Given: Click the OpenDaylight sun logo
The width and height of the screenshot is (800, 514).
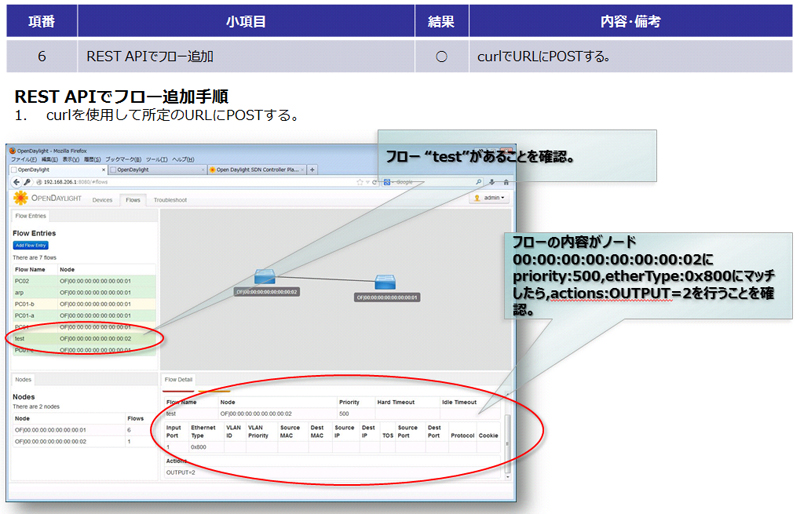Looking at the screenshot, I should pos(20,199).
